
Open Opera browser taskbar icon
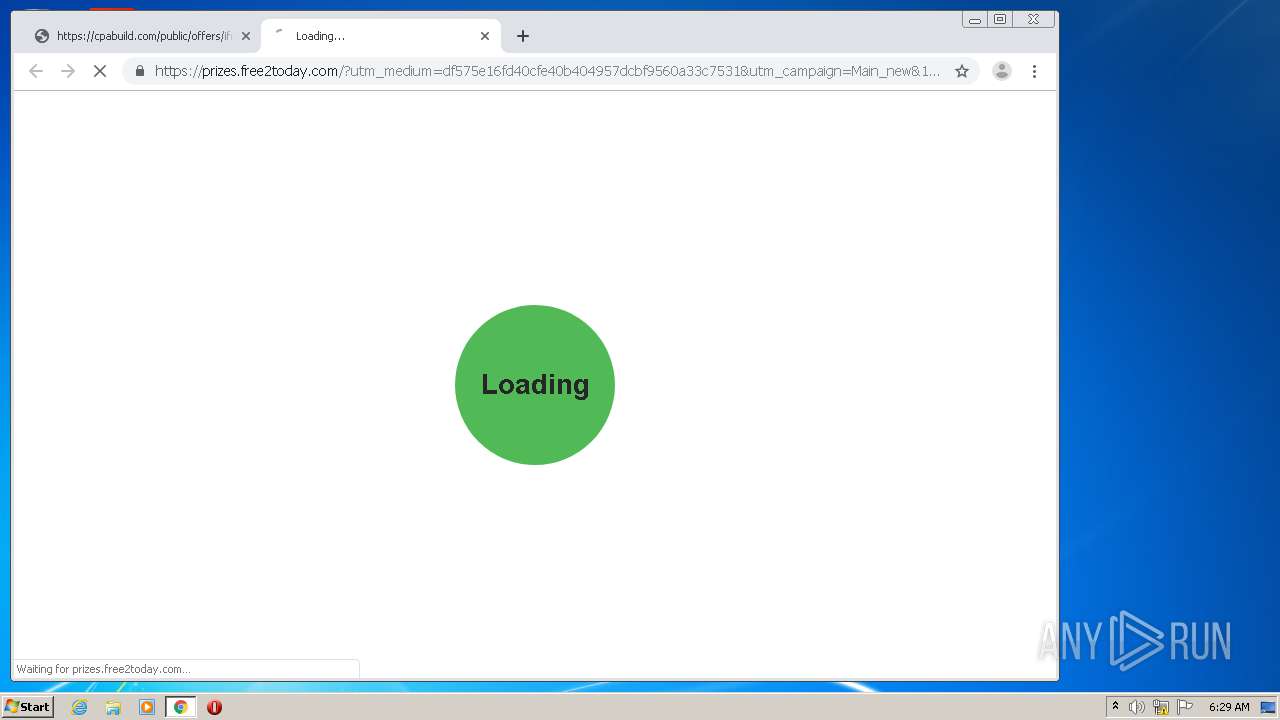point(214,707)
